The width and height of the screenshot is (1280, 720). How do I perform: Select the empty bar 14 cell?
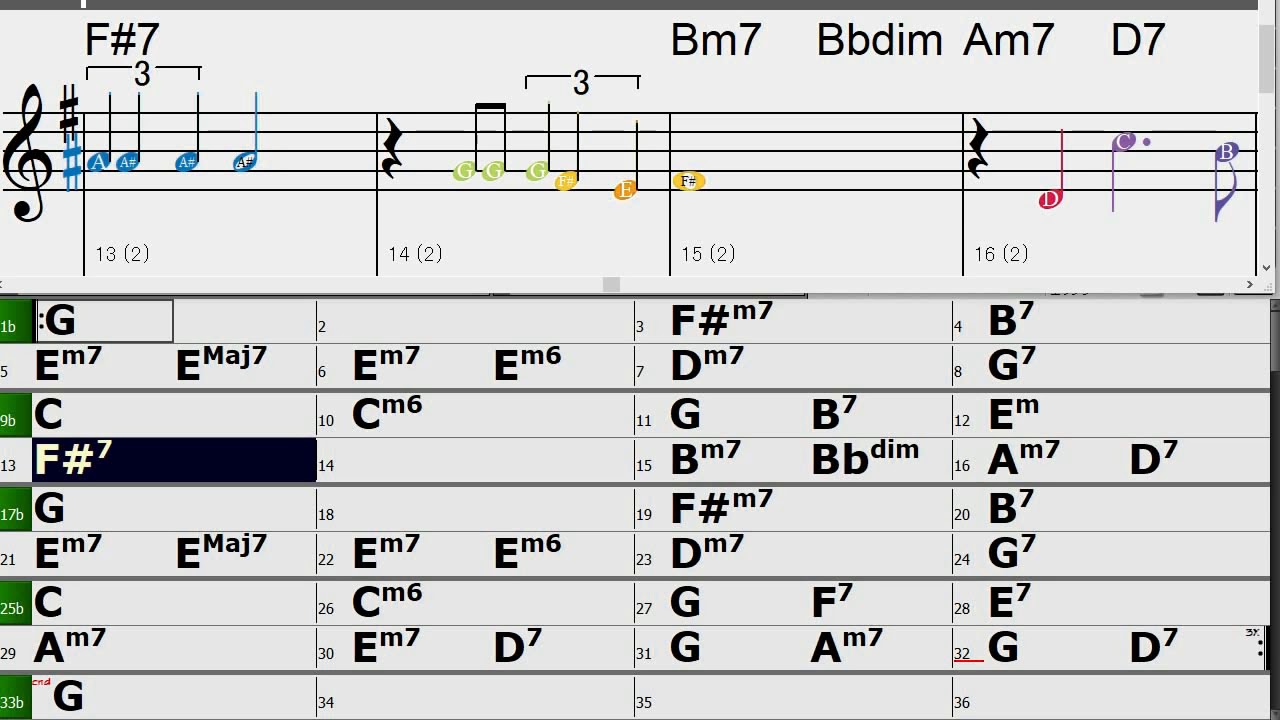tap(475, 461)
